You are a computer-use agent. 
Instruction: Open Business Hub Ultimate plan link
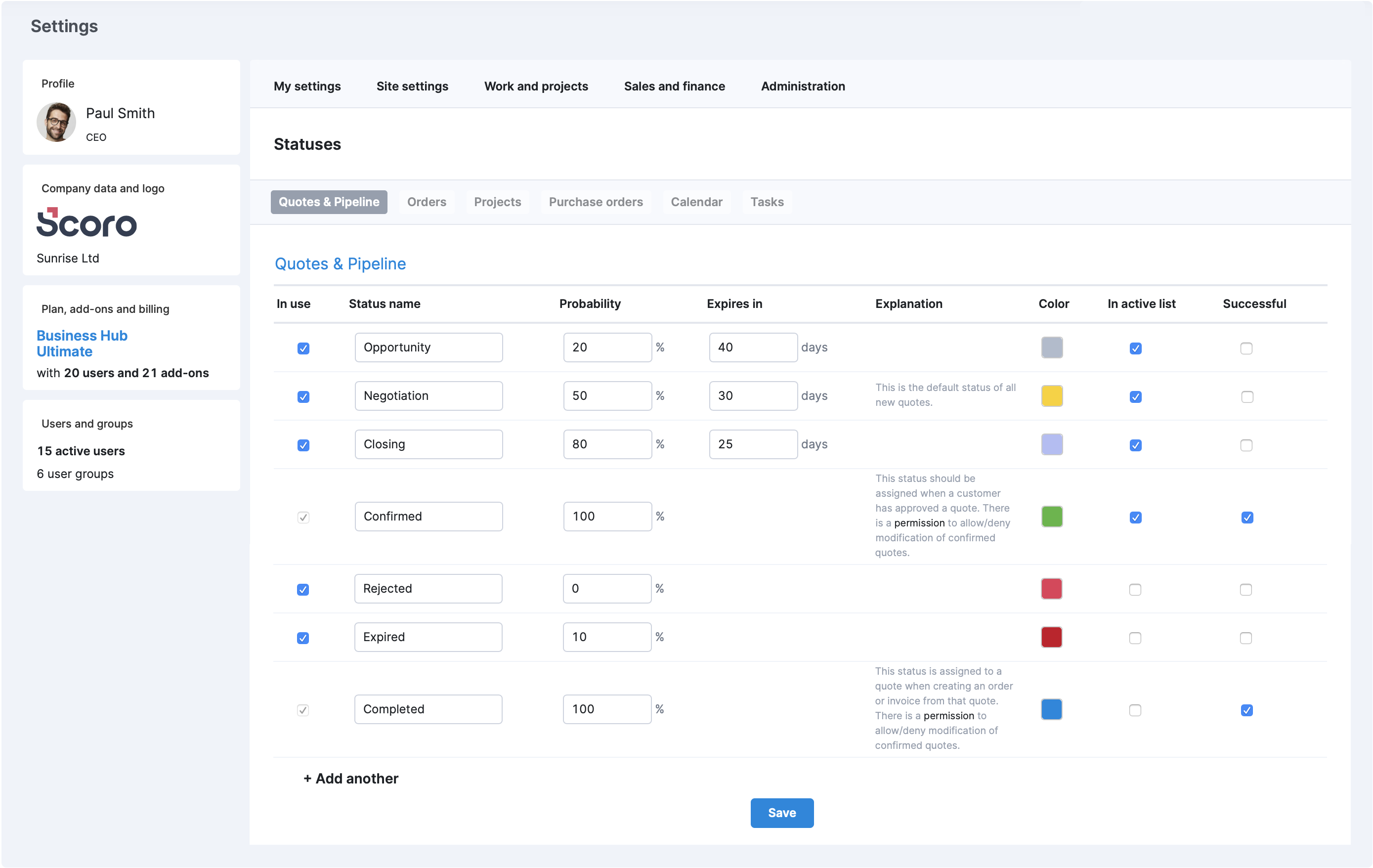(82, 344)
